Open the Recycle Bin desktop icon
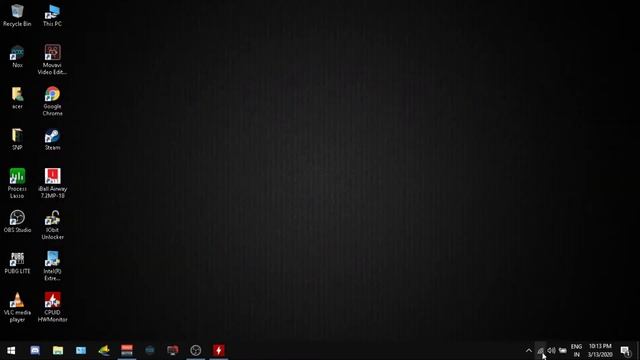The height and width of the screenshot is (360, 640). click(x=17, y=16)
